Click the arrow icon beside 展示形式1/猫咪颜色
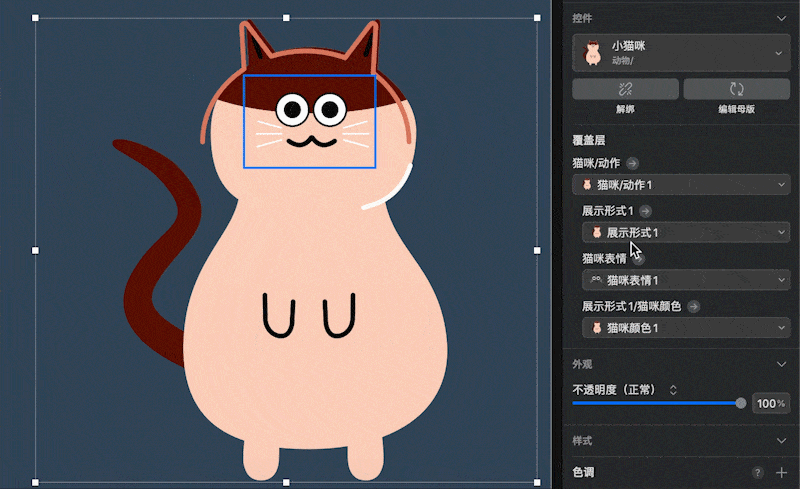The width and height of the screenshot is (800, 489). point(693,306)
